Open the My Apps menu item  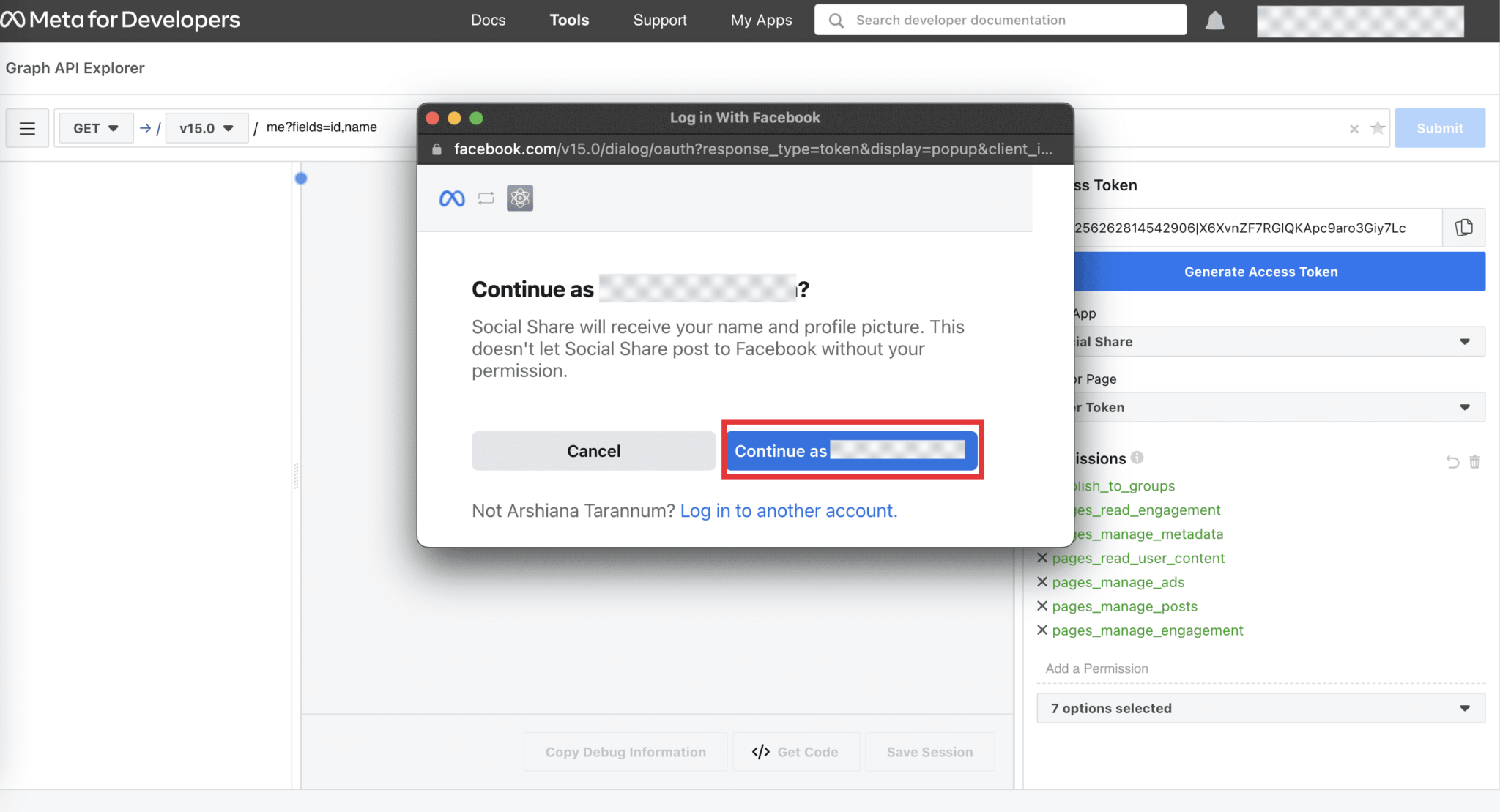(x=761, y=20)
